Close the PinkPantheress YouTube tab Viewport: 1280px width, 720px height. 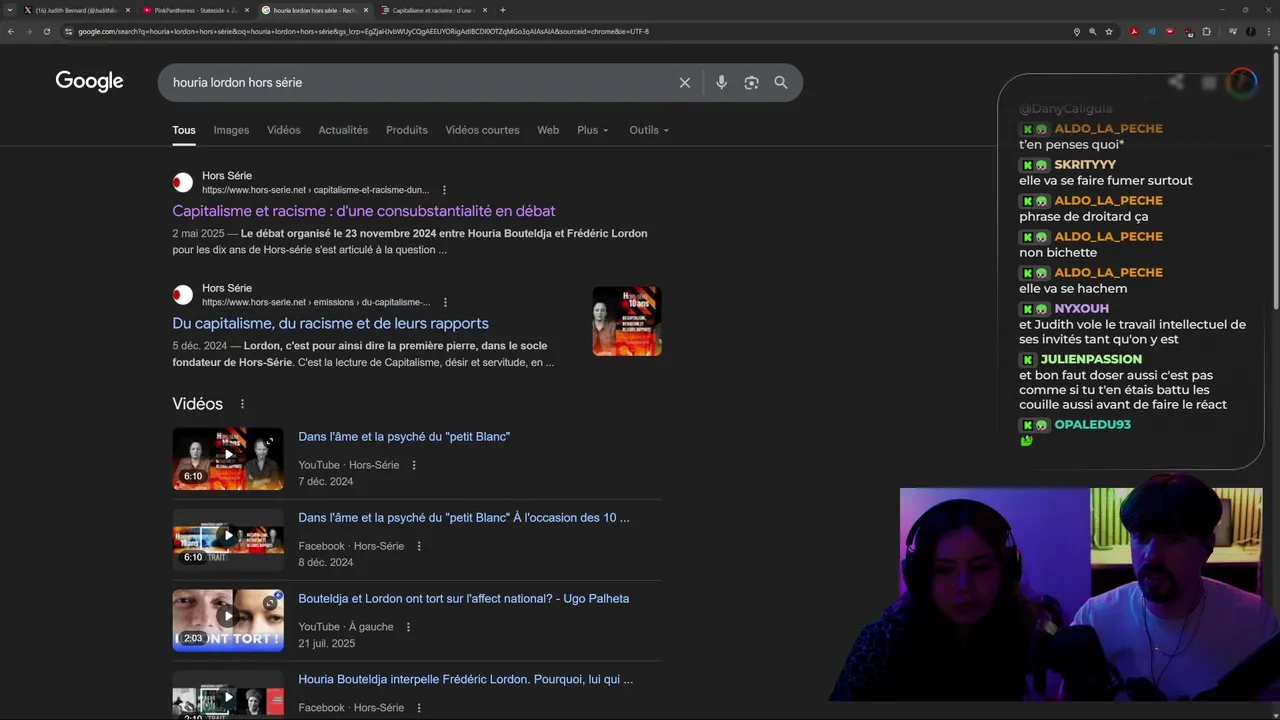[247, 10]
